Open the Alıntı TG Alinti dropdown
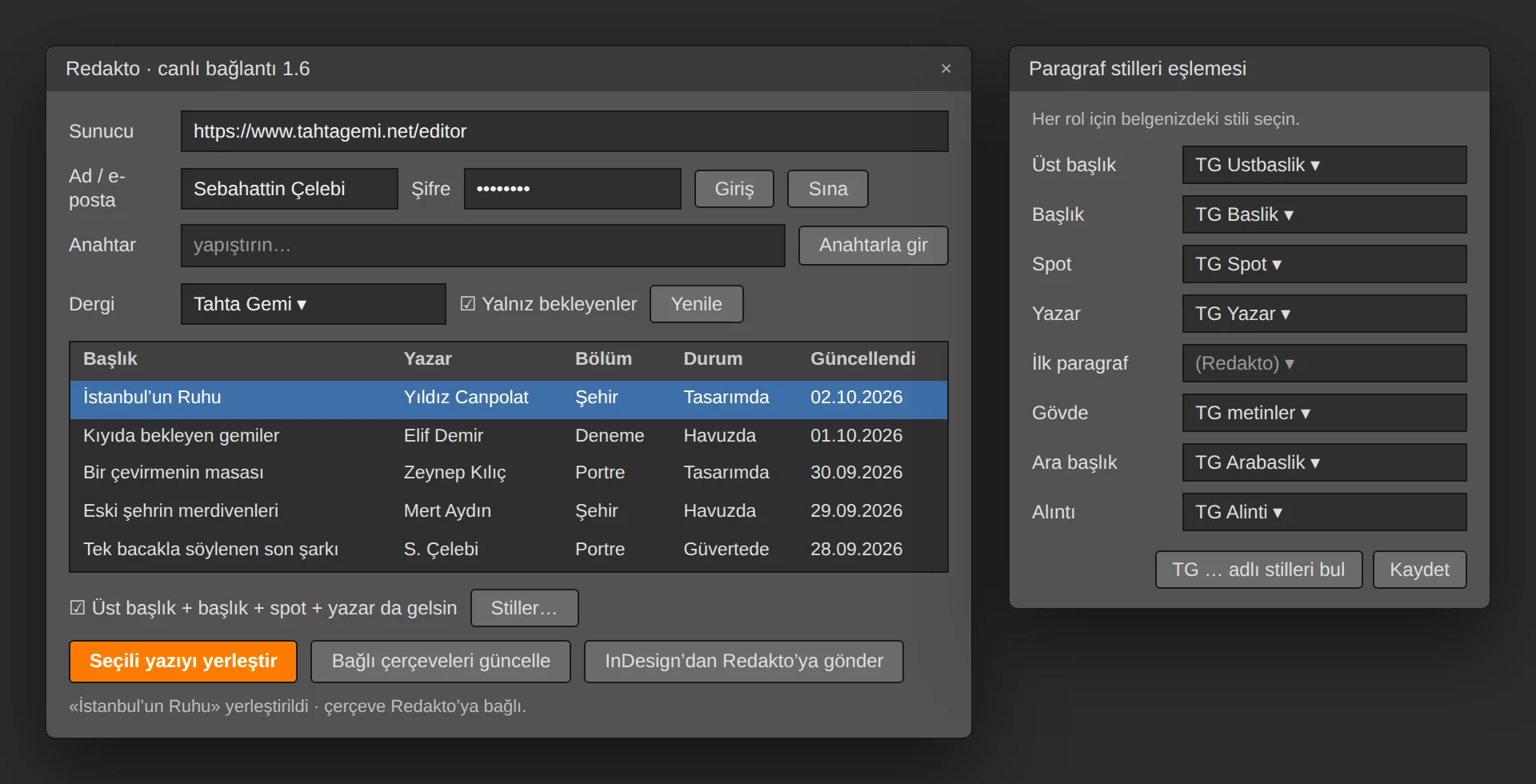The width and height of the screenshot is (1536, 784). [x=1325, y=512]
